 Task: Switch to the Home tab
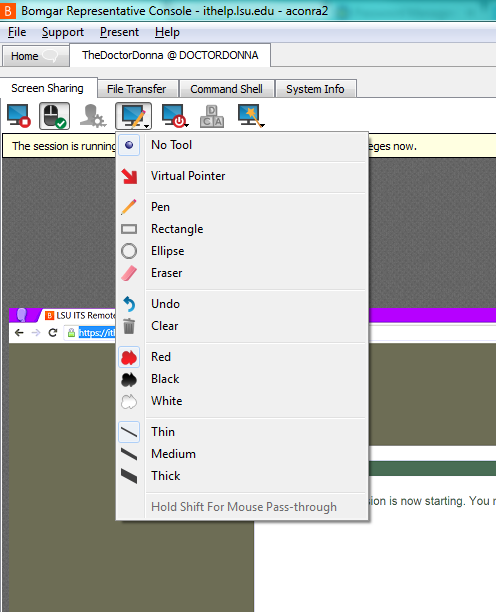pyautogui.click(x=36, y=56)
